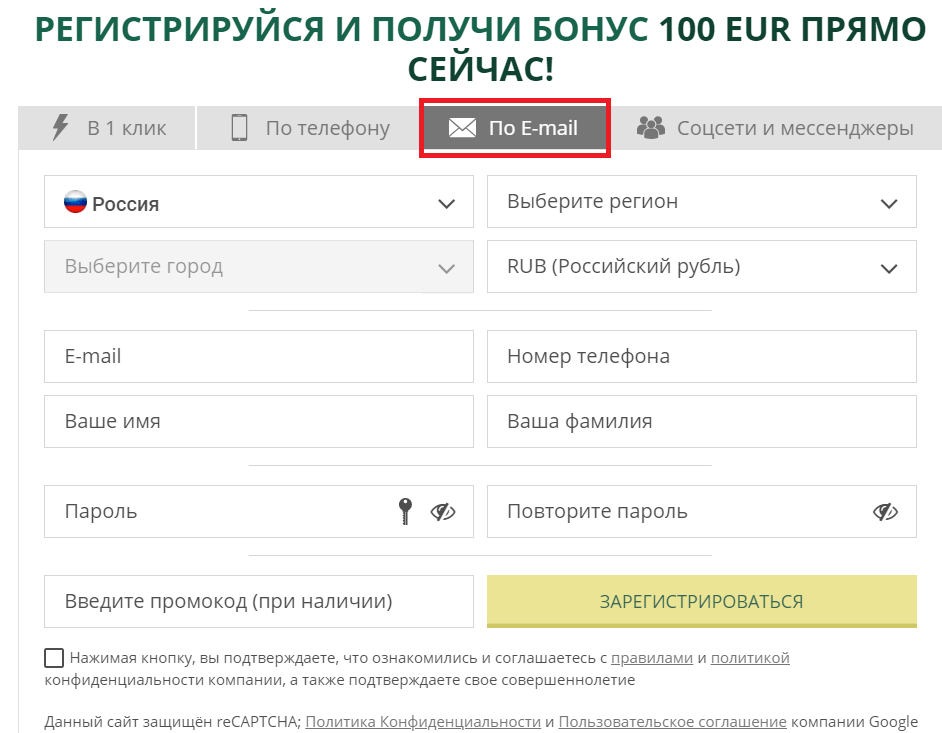Click the Russian flag icon
The width and height of the screenshot is (942, 733).
[75, 202]
